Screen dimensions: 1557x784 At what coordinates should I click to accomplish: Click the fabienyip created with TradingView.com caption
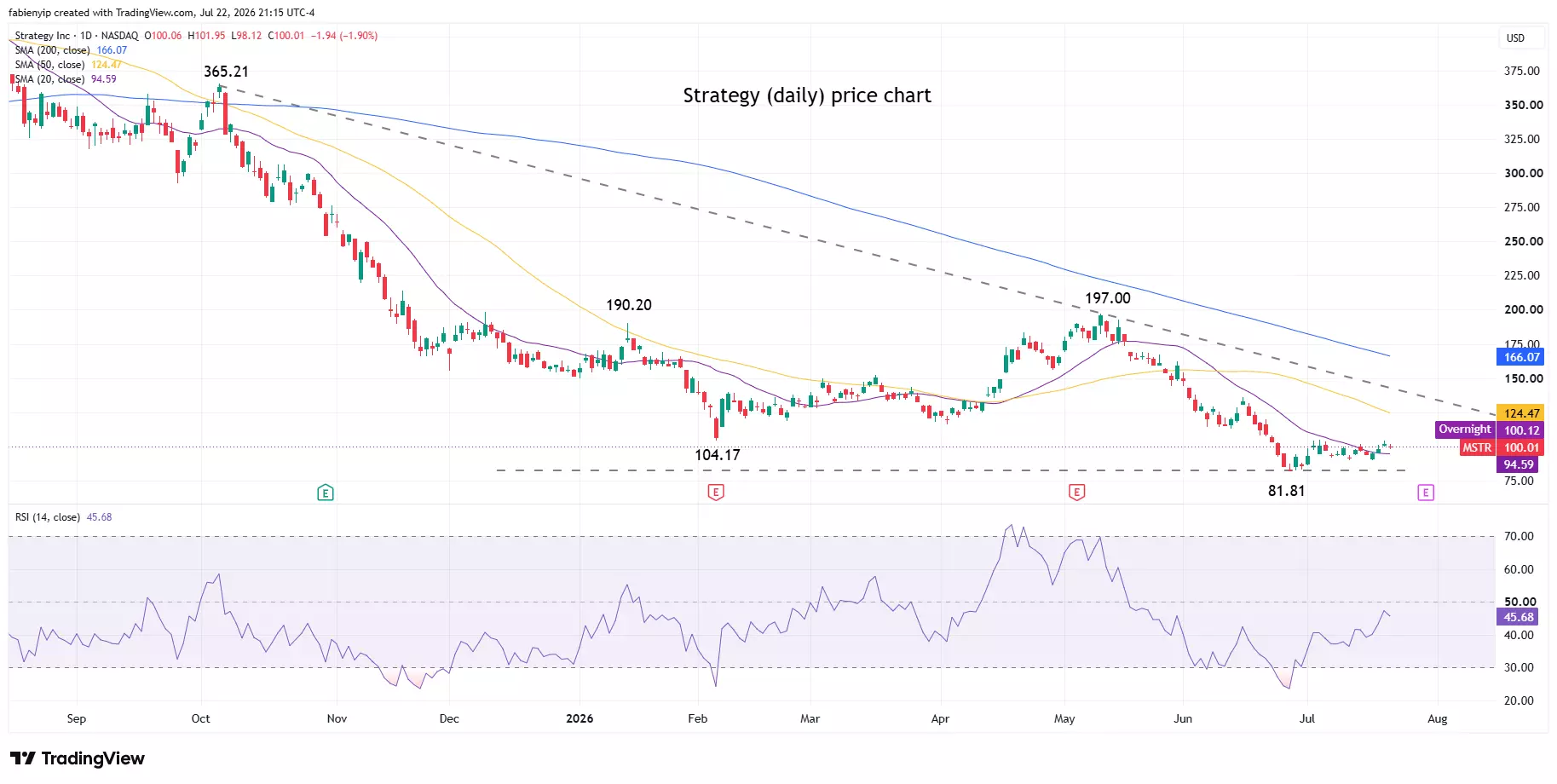[x=162, y=13]
